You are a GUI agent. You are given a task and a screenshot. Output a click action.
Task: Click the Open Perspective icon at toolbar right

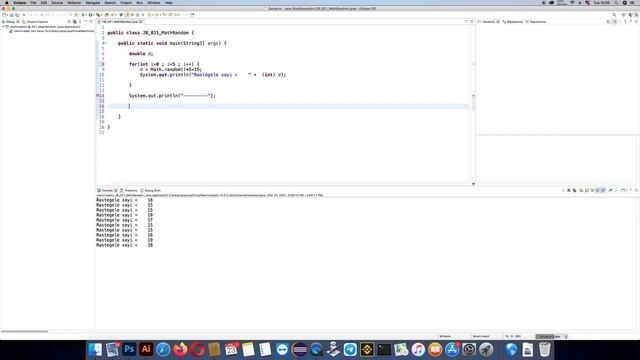[624, 15]
